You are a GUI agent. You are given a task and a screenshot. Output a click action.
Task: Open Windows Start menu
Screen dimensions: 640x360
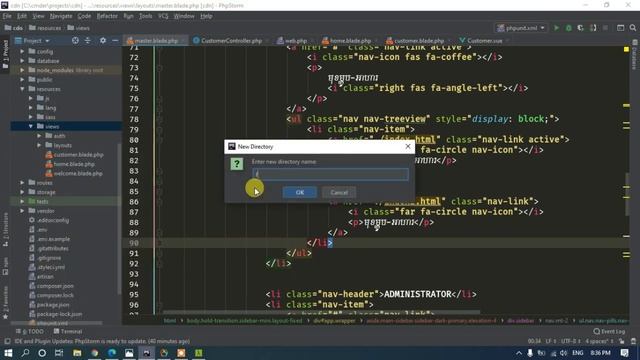click(x=8, y=353)
